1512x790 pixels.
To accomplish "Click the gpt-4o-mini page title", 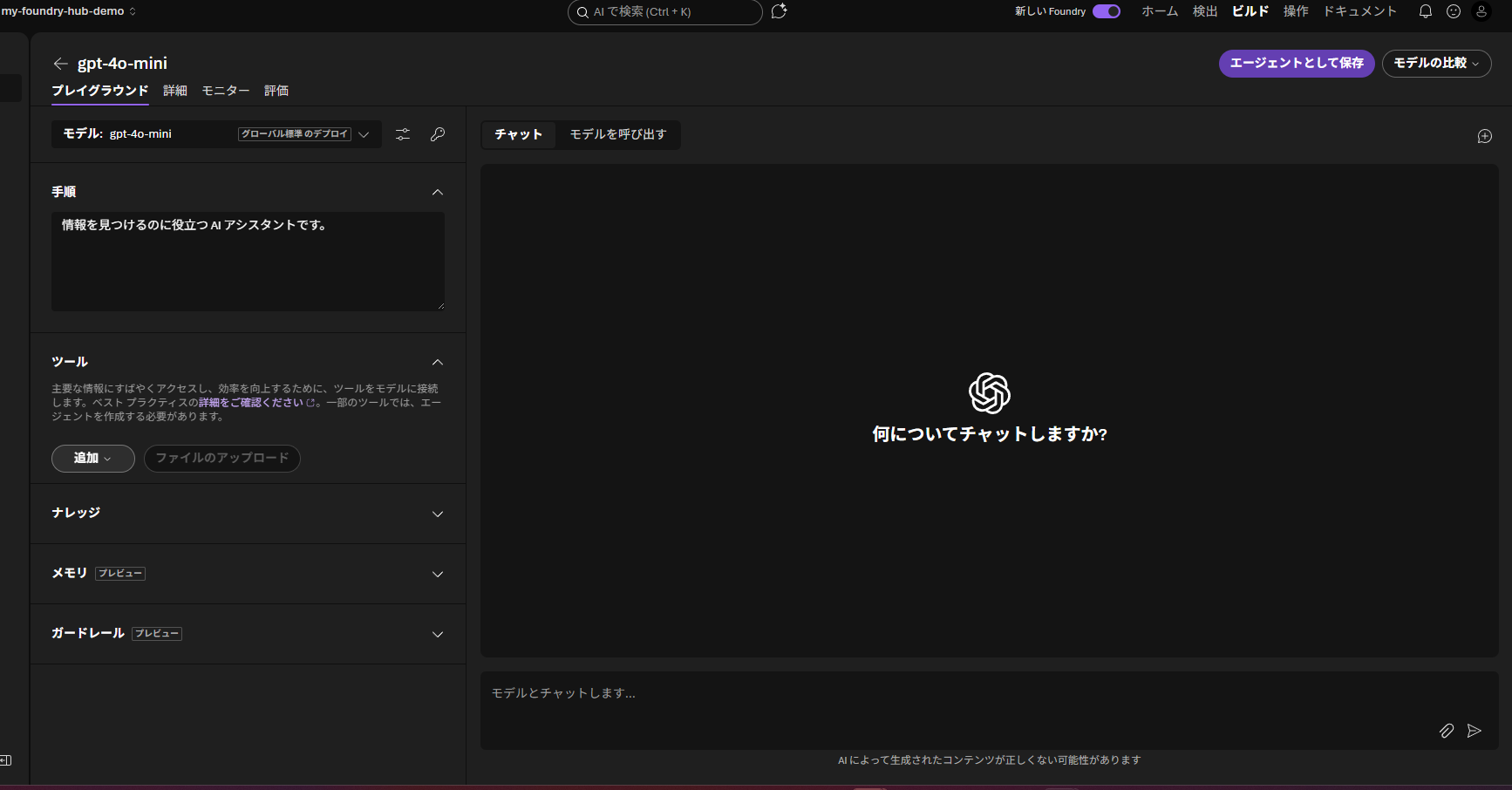I will pos(122,64).
